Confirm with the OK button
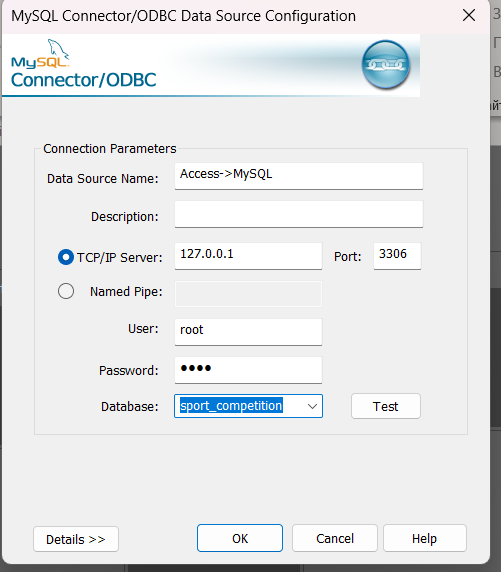This screenshot has width=501, height=572. click(x=240, y=538)
